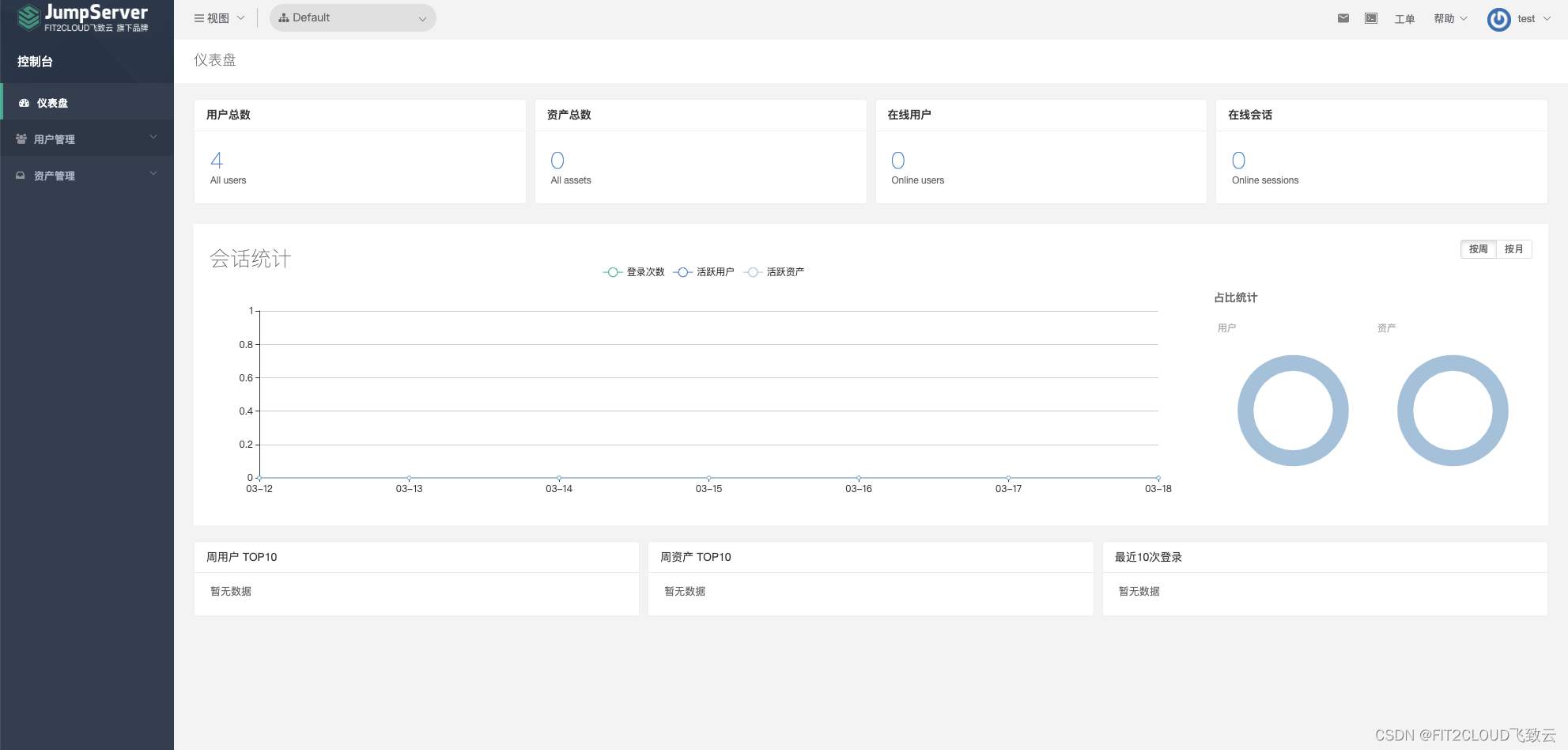Open the test user account dropdown
Image resolution: width=1568 pixels, height=750 pixels.
1519,19
